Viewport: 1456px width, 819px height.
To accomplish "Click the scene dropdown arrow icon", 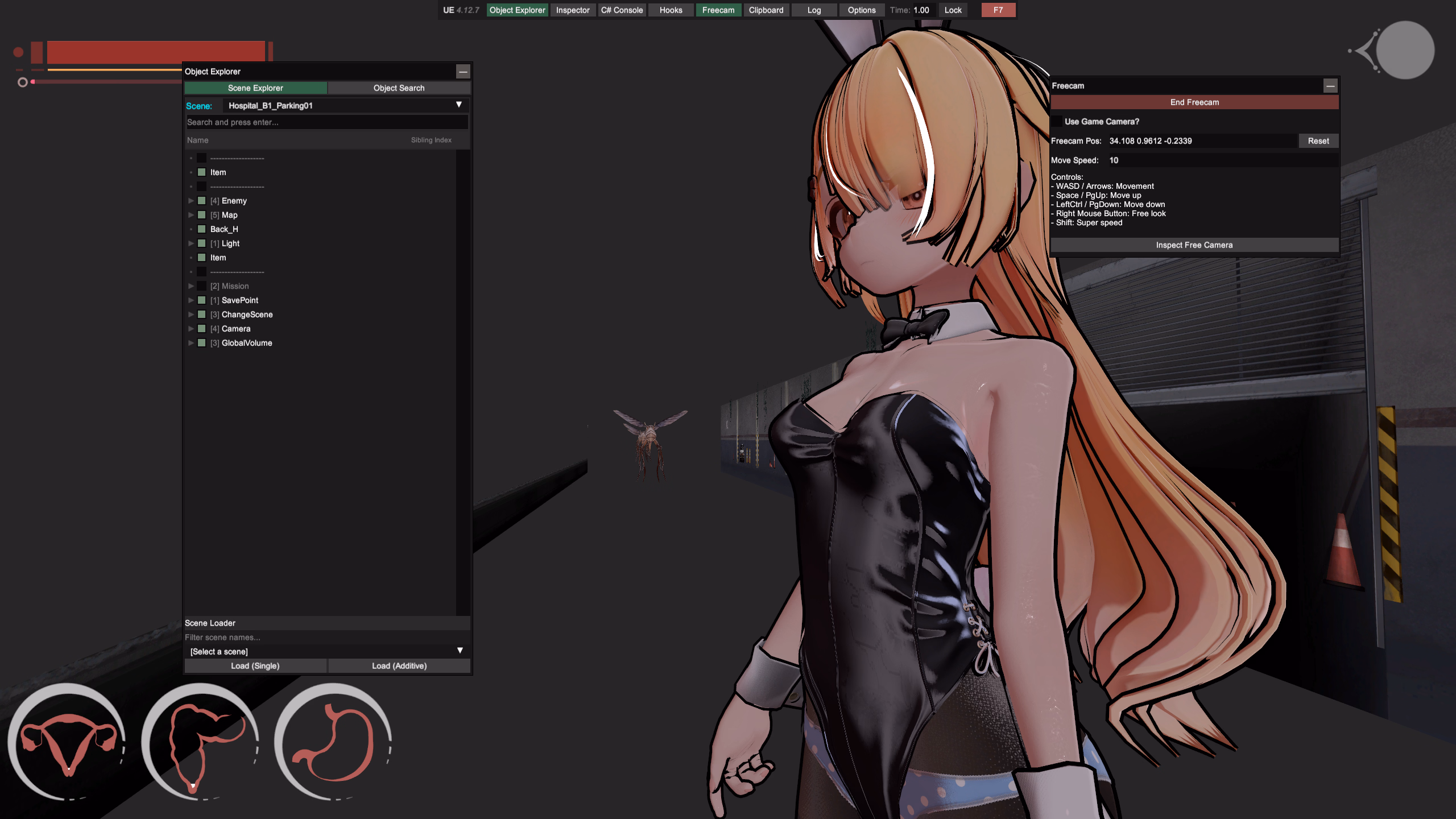I will tap(458, 105).
